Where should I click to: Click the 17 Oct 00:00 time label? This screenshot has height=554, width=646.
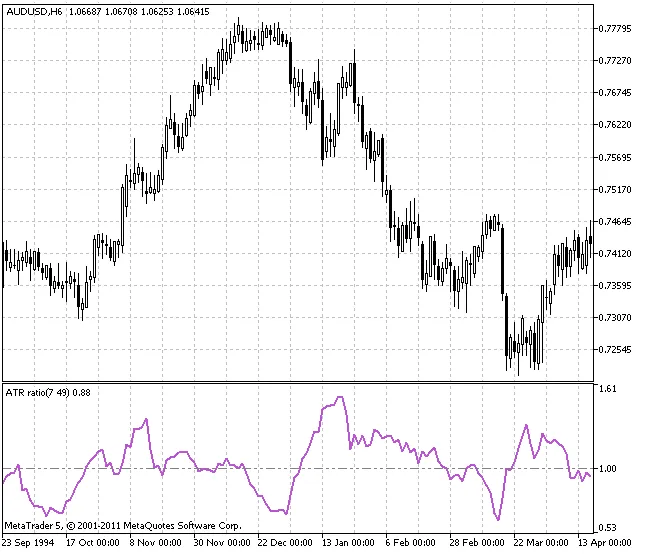[92, 542]
